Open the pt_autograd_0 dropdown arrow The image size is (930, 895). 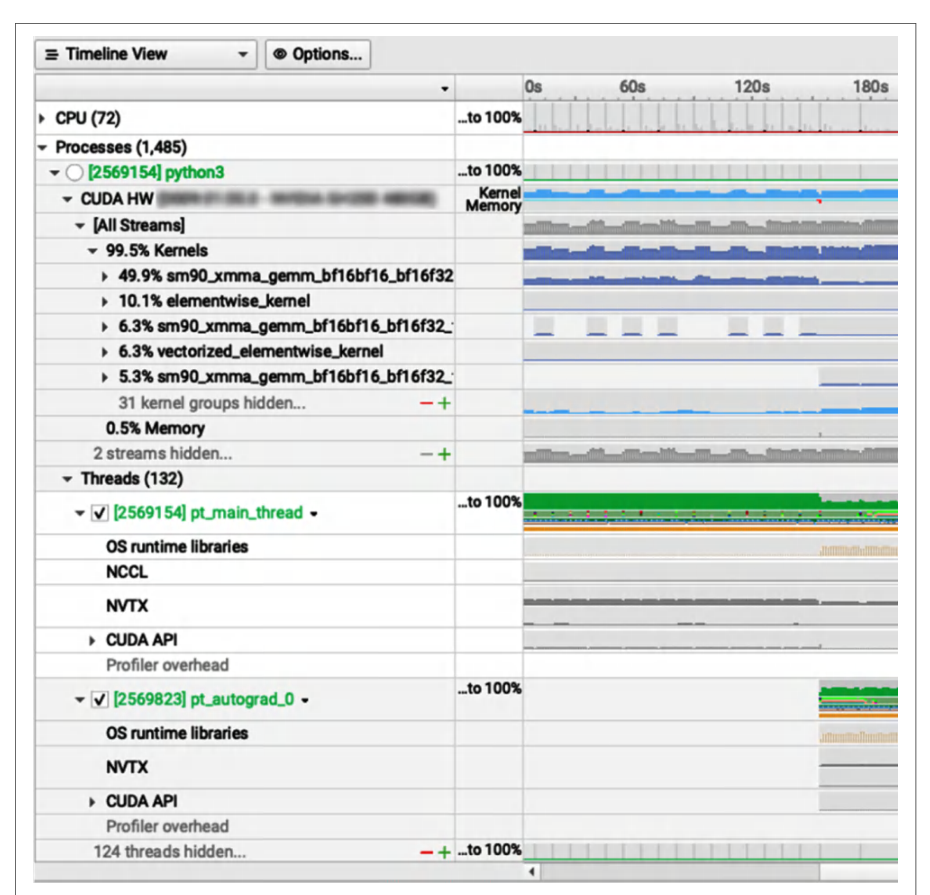pos(305,701)
